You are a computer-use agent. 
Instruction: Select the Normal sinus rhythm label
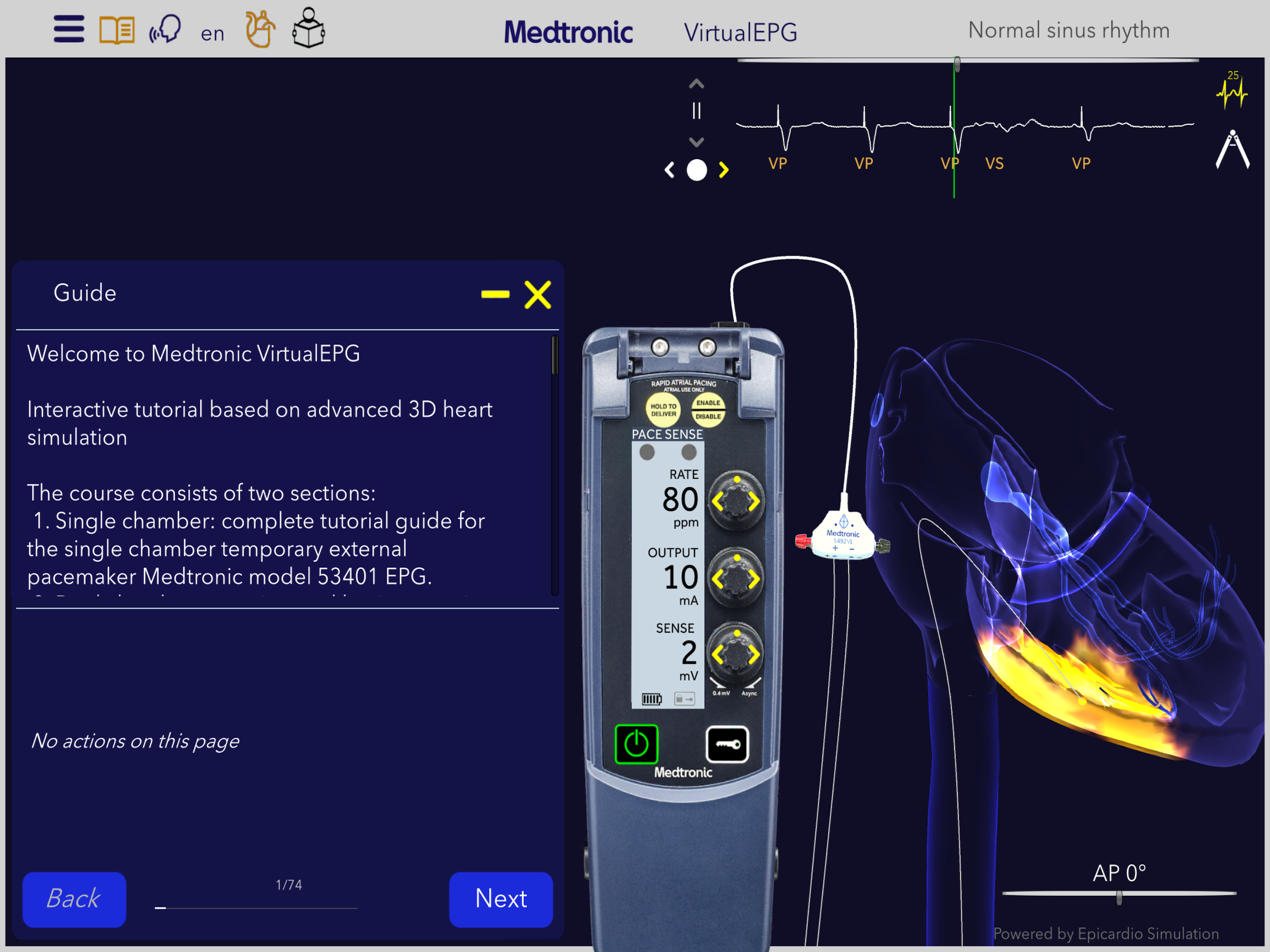(1068, 30)
